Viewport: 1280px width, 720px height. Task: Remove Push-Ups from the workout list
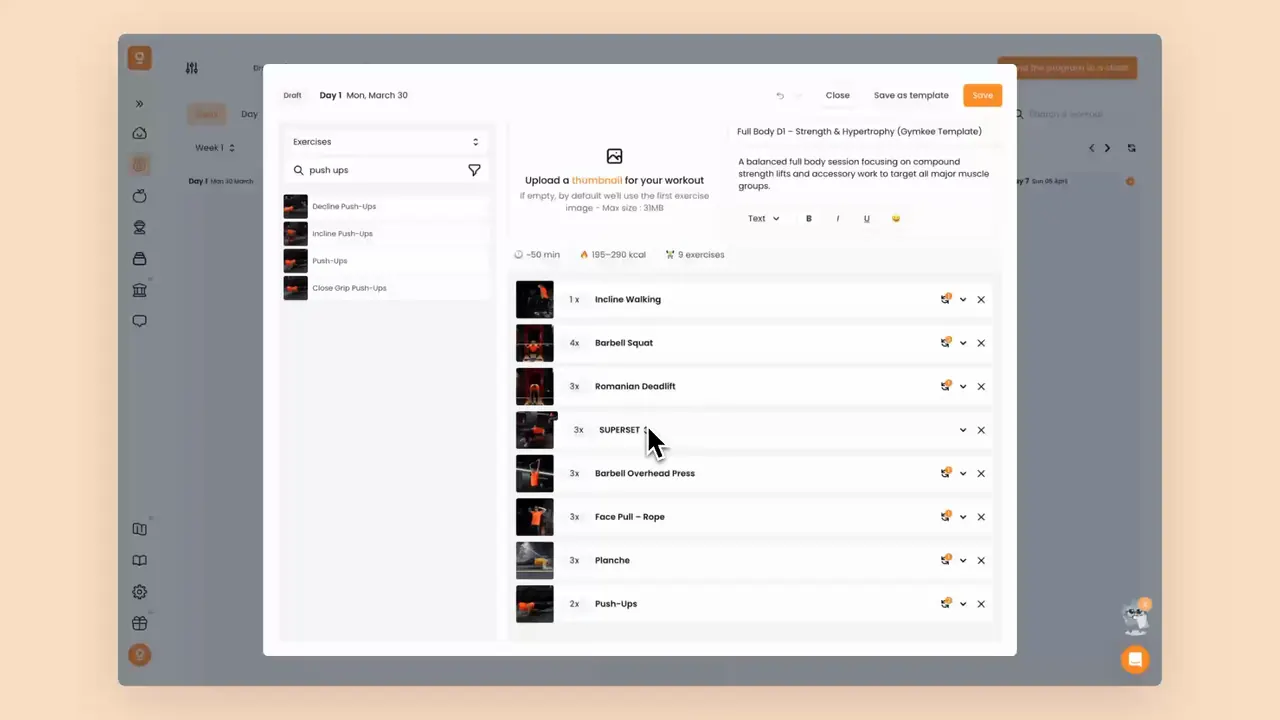pyautogui.click(x=981, y=604)
